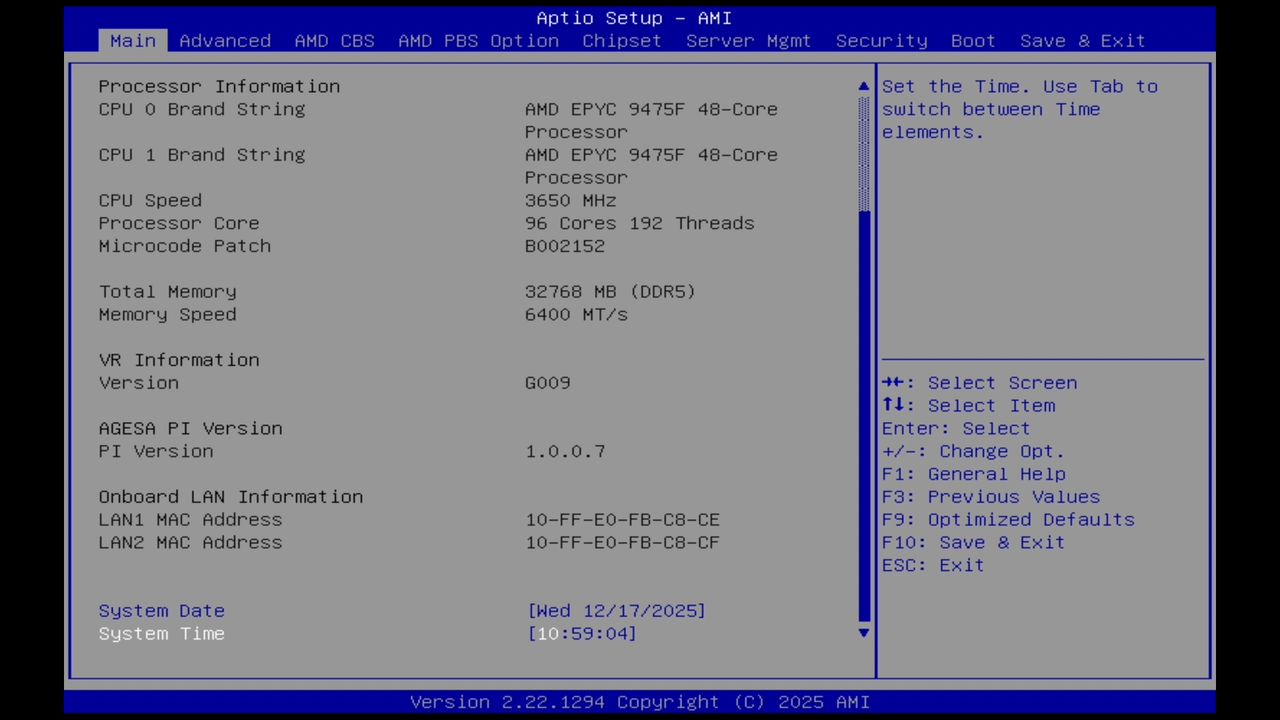
Task: Click the LAN1 MAC Address entry
Action: 190,519
